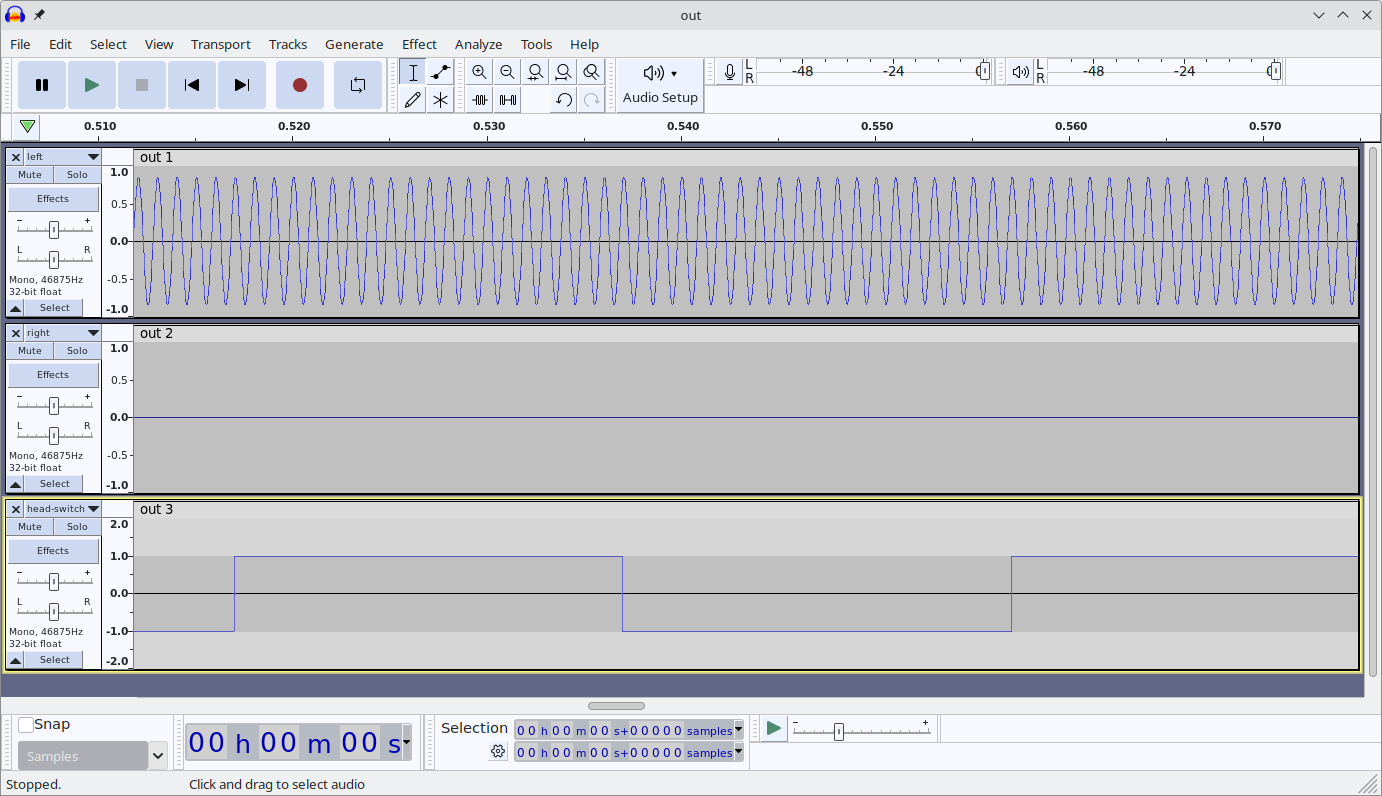Image resolution: width=1382 pixels, height=796 pixels.
Task: Click the green playhead triangle on timeline
Action: (28, 127)
